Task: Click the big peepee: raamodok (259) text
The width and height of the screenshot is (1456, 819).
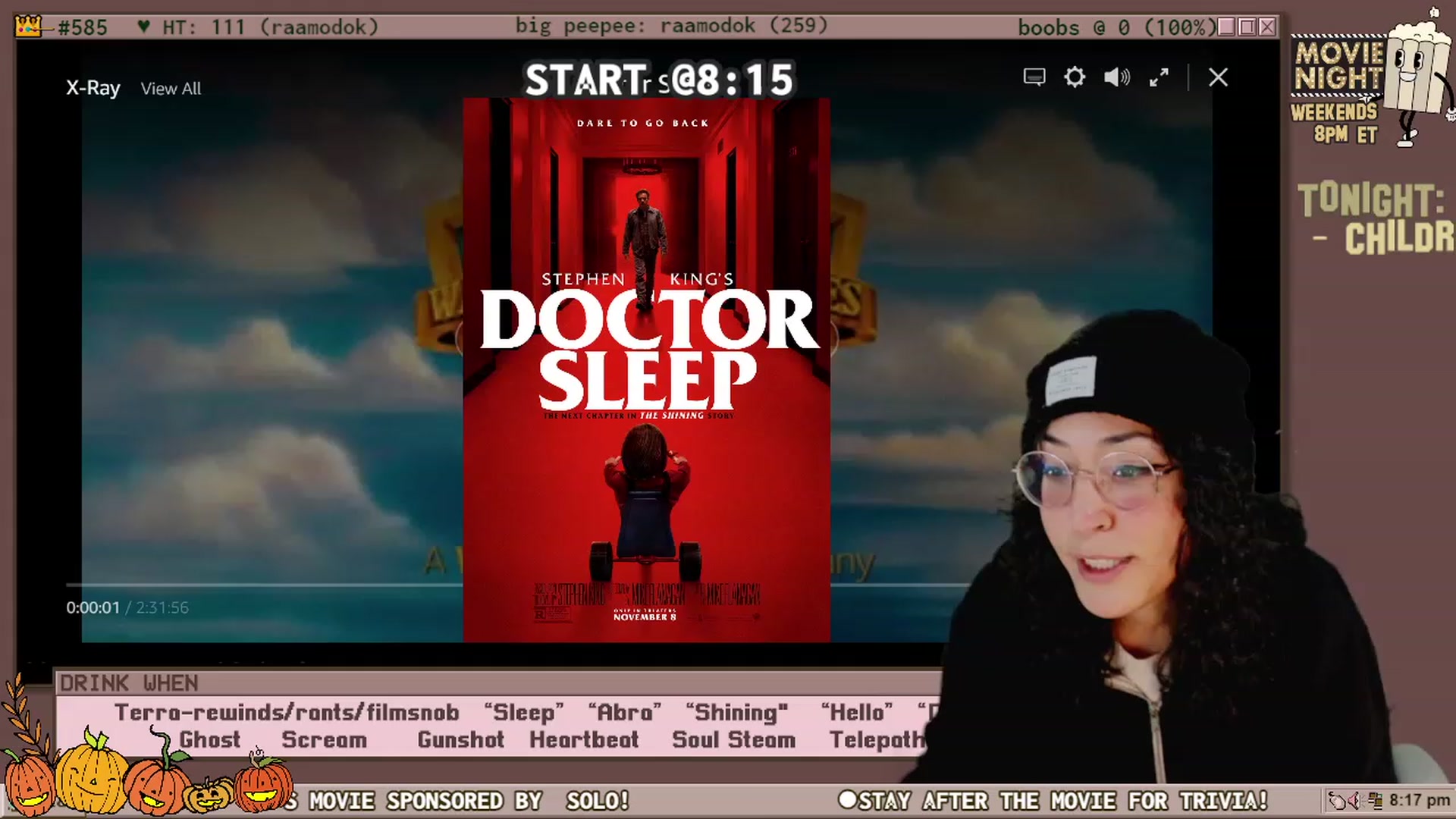Action: [x=672, y=26]
